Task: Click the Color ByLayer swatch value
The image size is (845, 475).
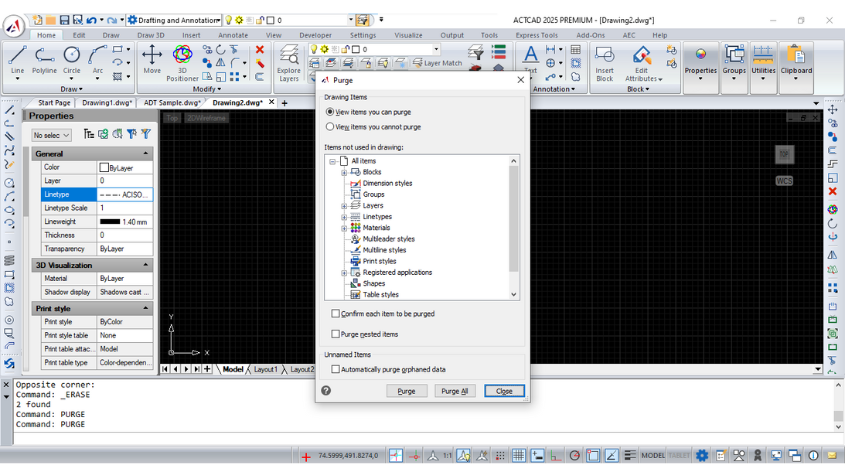Action: pyautogui.click(x=124, y=168)
